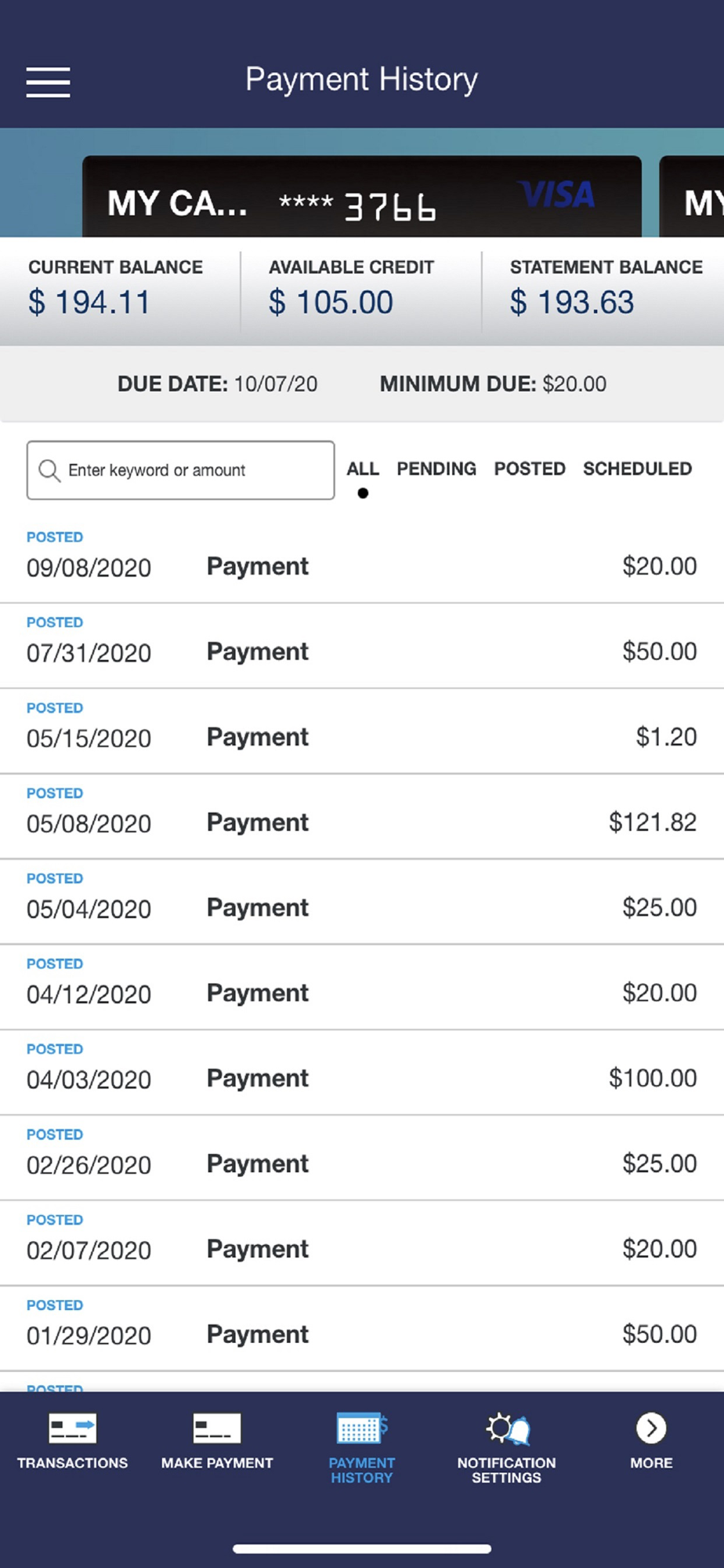Focus the keyword or amount search field
This screenshot has width=724, height=1568.
point(181,470)
